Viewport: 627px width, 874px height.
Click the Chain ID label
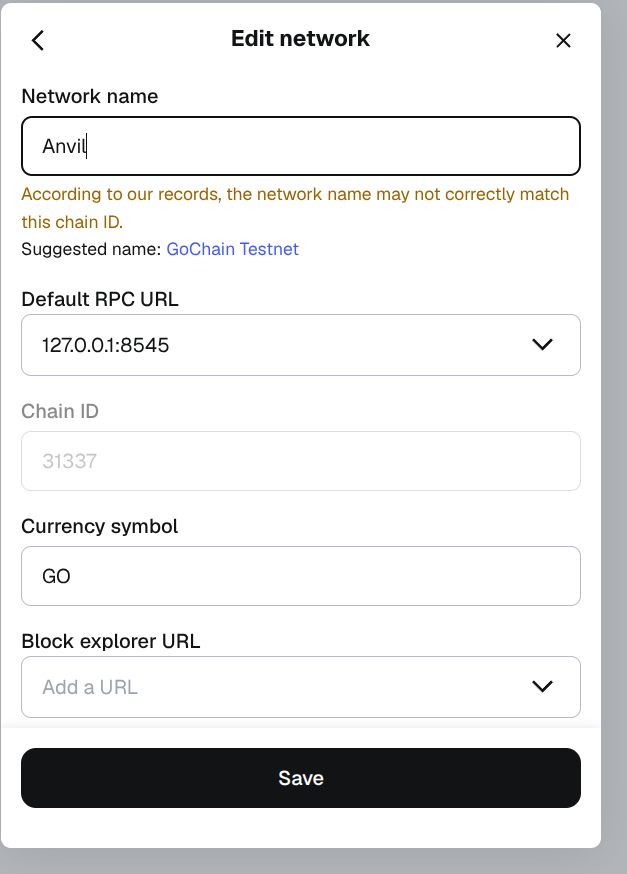coord(60,411)
